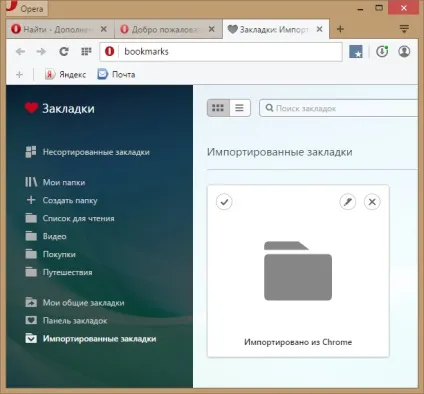Open a new tab with the plus button
This screenshot has width=424, height=394.
pos(340,29)
